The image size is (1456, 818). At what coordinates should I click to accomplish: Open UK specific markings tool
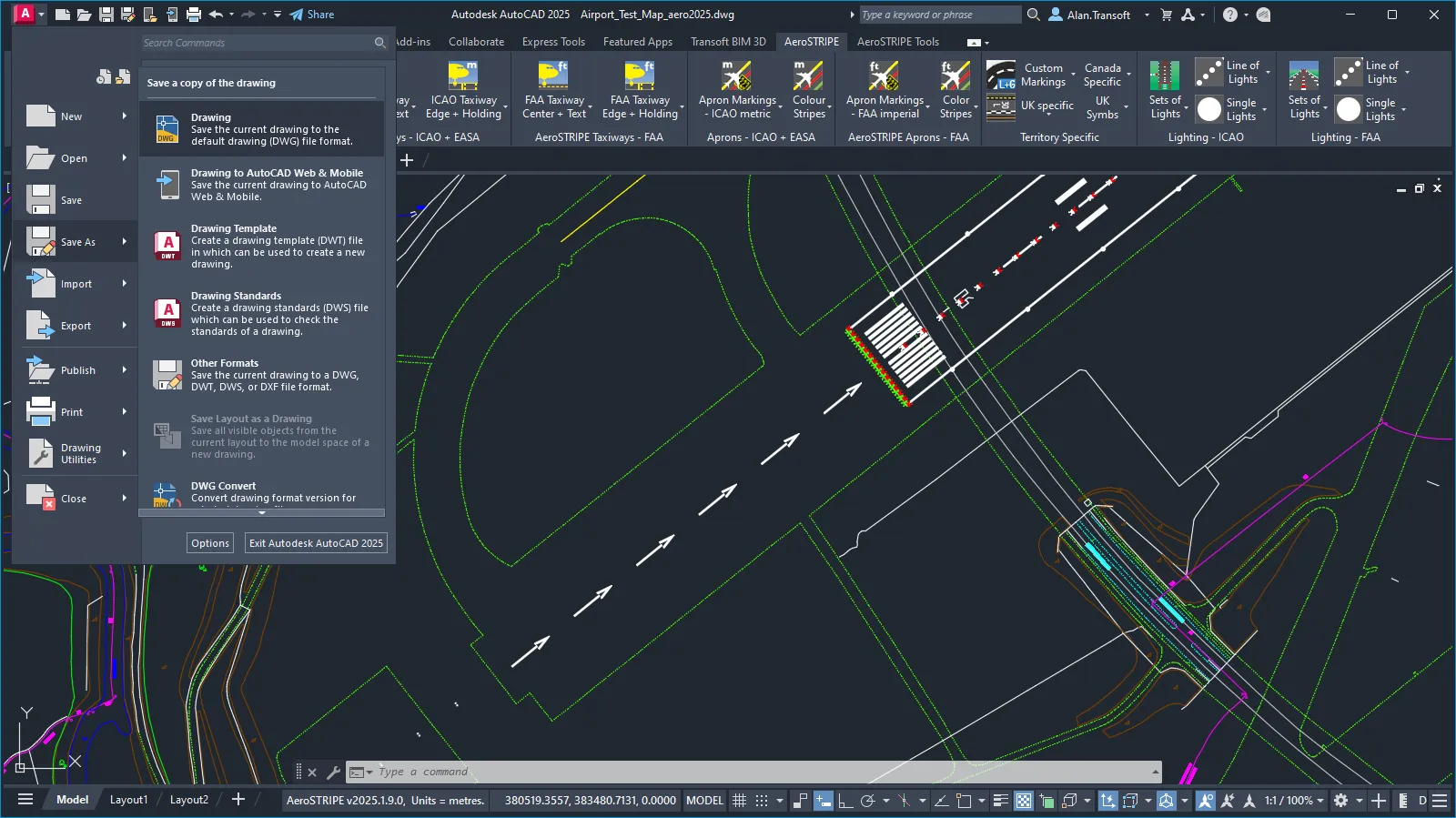coord(1030,106)
